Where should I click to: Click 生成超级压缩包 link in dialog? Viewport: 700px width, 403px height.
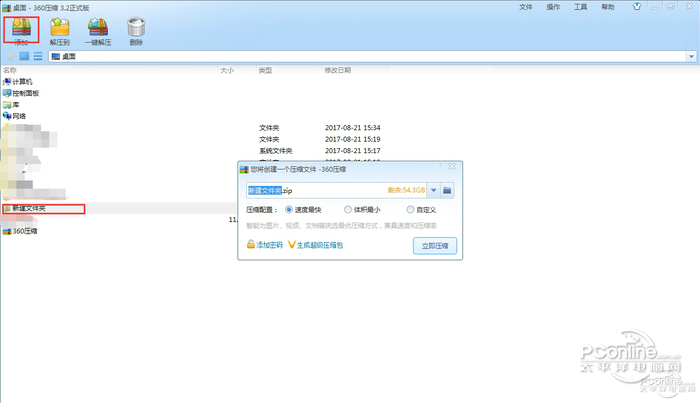pos(316,245)
